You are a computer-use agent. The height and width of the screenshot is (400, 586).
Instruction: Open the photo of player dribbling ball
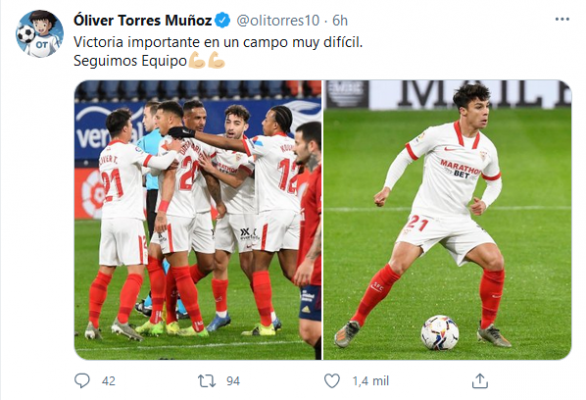click(x=447, y=220)
